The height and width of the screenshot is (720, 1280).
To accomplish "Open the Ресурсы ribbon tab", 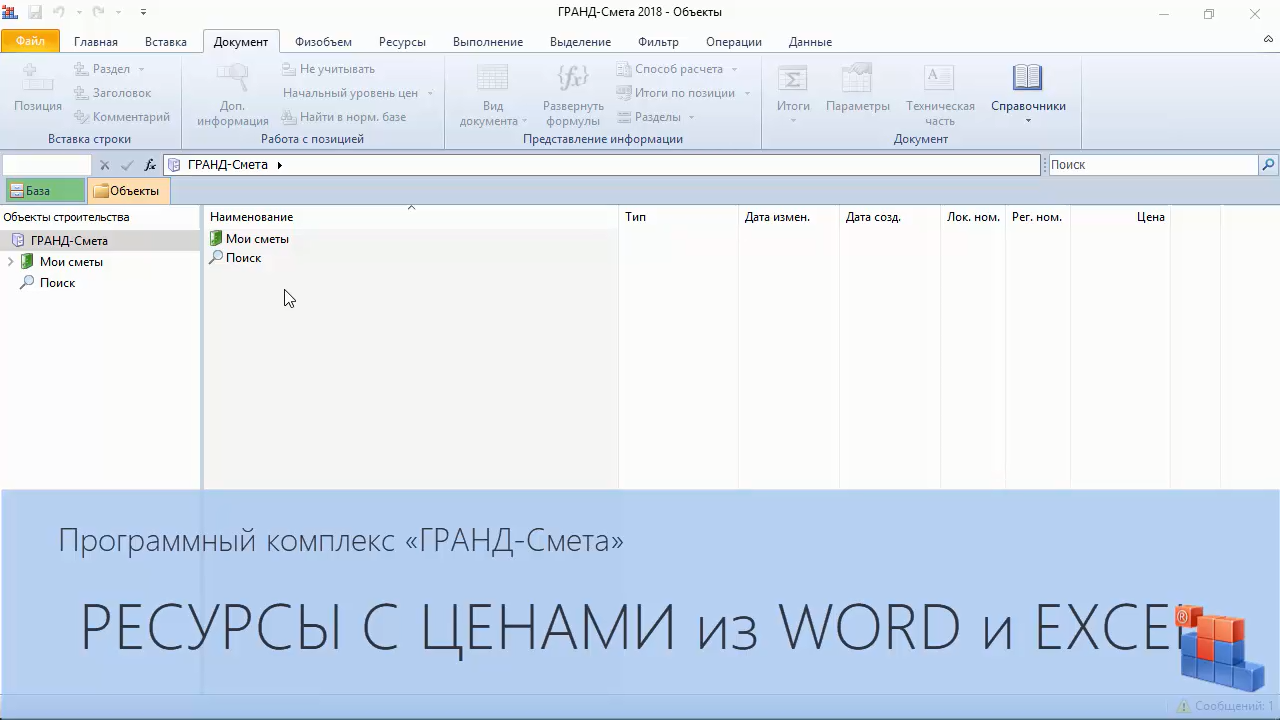I will [x=402, y=42].
